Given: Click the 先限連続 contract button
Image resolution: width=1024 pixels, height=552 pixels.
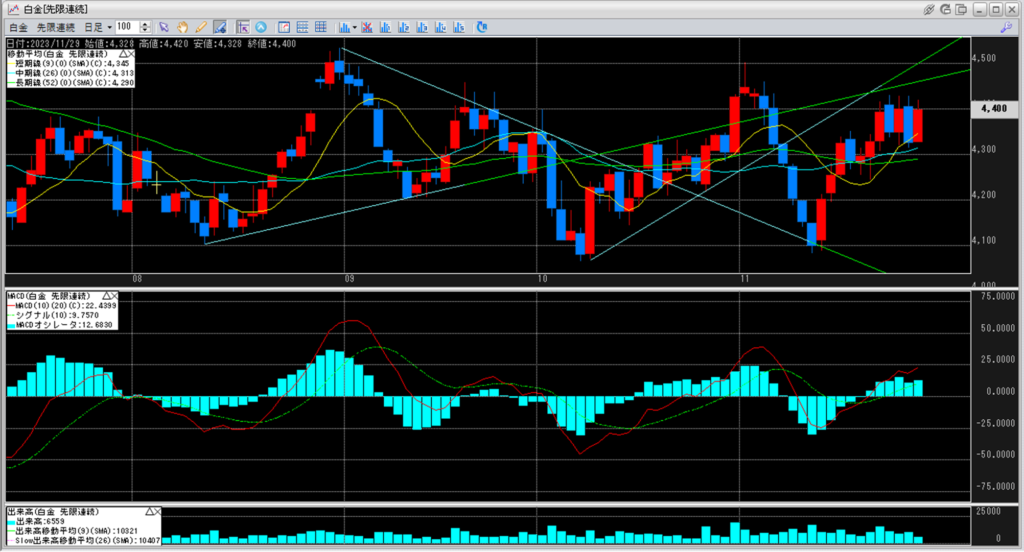Looking at the screenshot, I should pos(56,27).
